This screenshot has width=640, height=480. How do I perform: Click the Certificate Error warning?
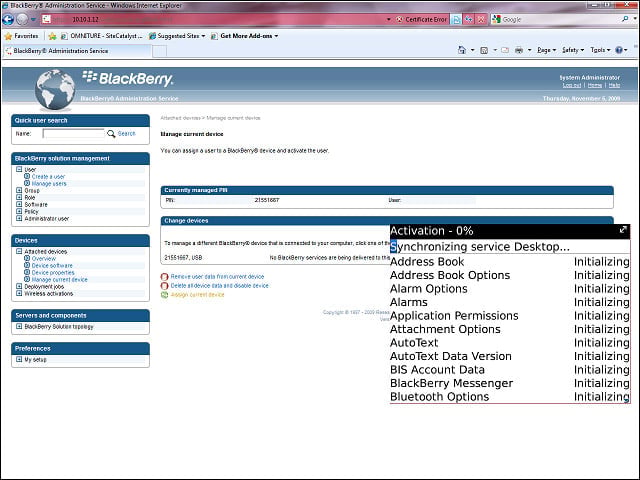point(422,19)
